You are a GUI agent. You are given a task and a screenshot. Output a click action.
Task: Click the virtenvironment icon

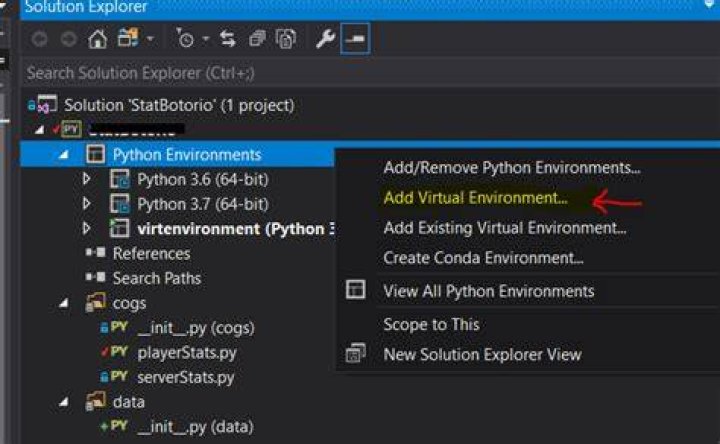[x=120, y=228]
